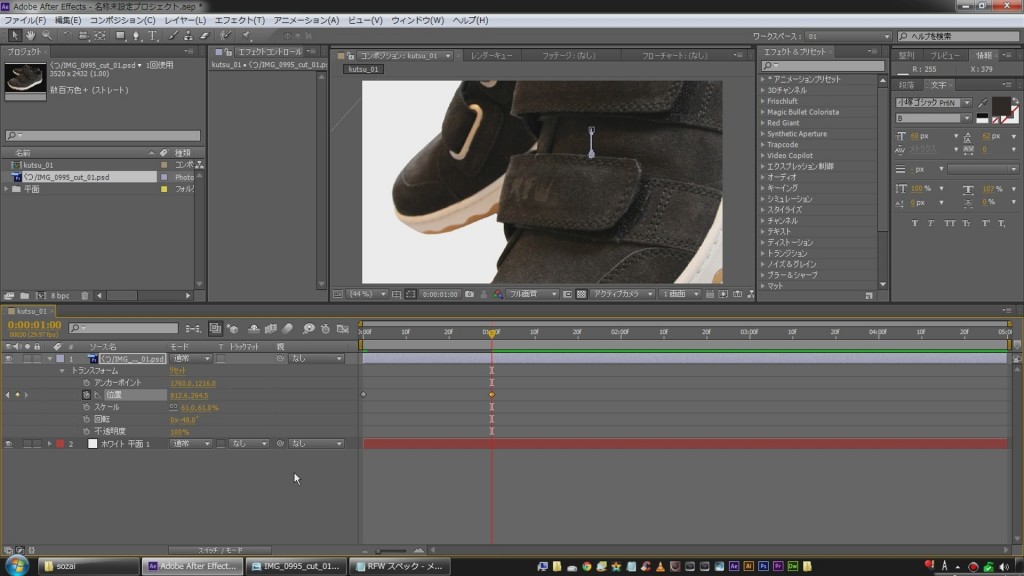Viewport: 1024px width, 576px height.
Task: Toggle the transparency grid button
Action: click(581, 295)
